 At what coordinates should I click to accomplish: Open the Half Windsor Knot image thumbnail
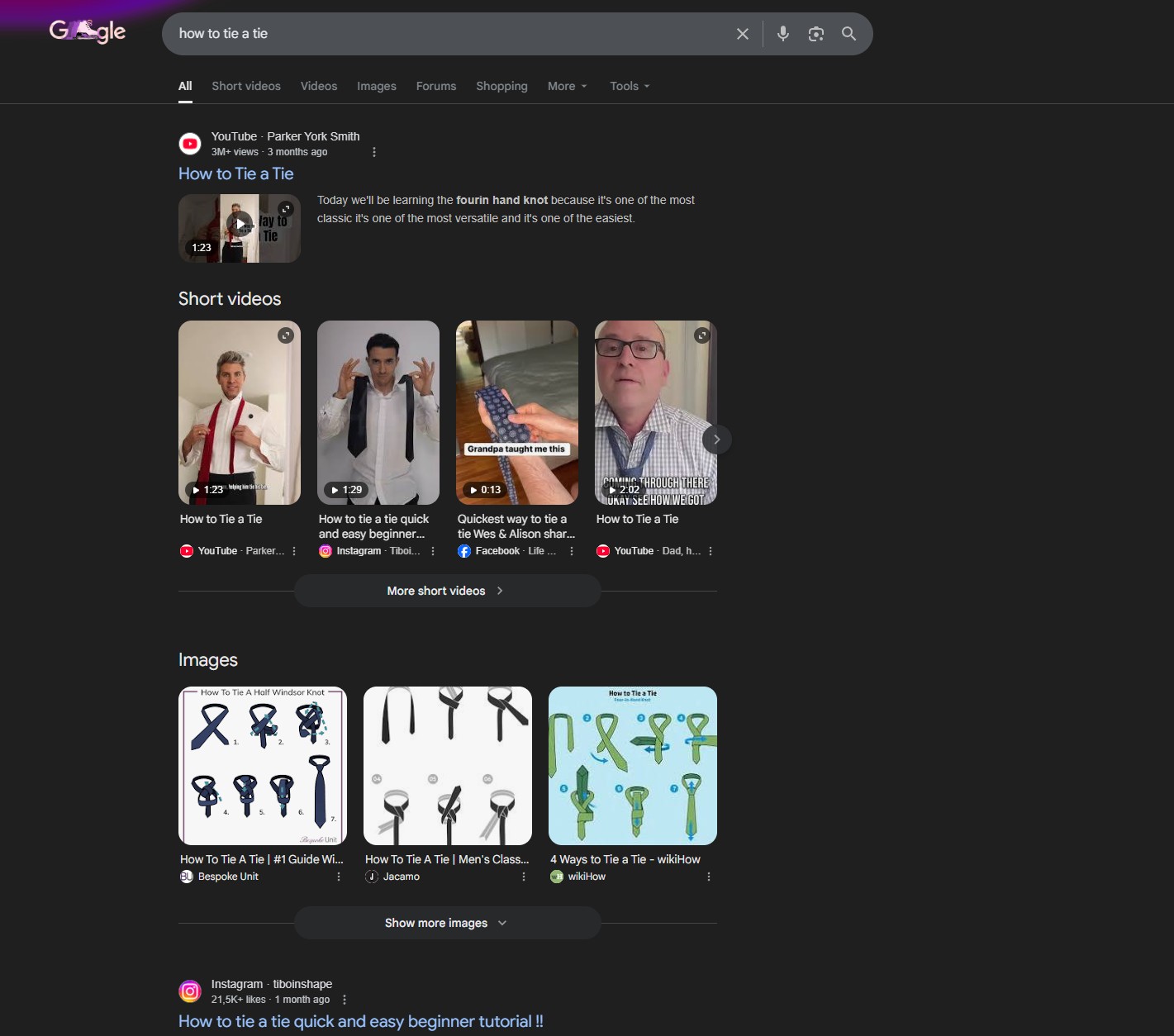[x=263, y=766]
